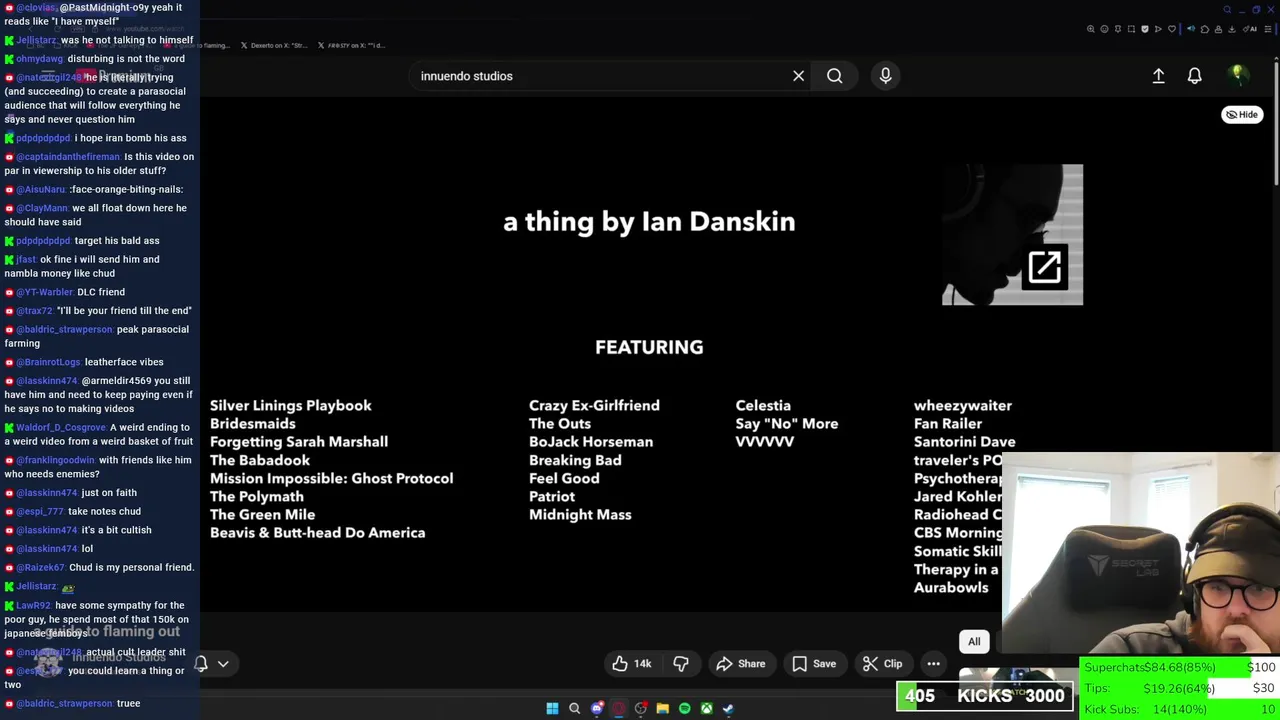Click browser snapshot capture icon
The image size is (1280, 720).
click(1131, 29)
